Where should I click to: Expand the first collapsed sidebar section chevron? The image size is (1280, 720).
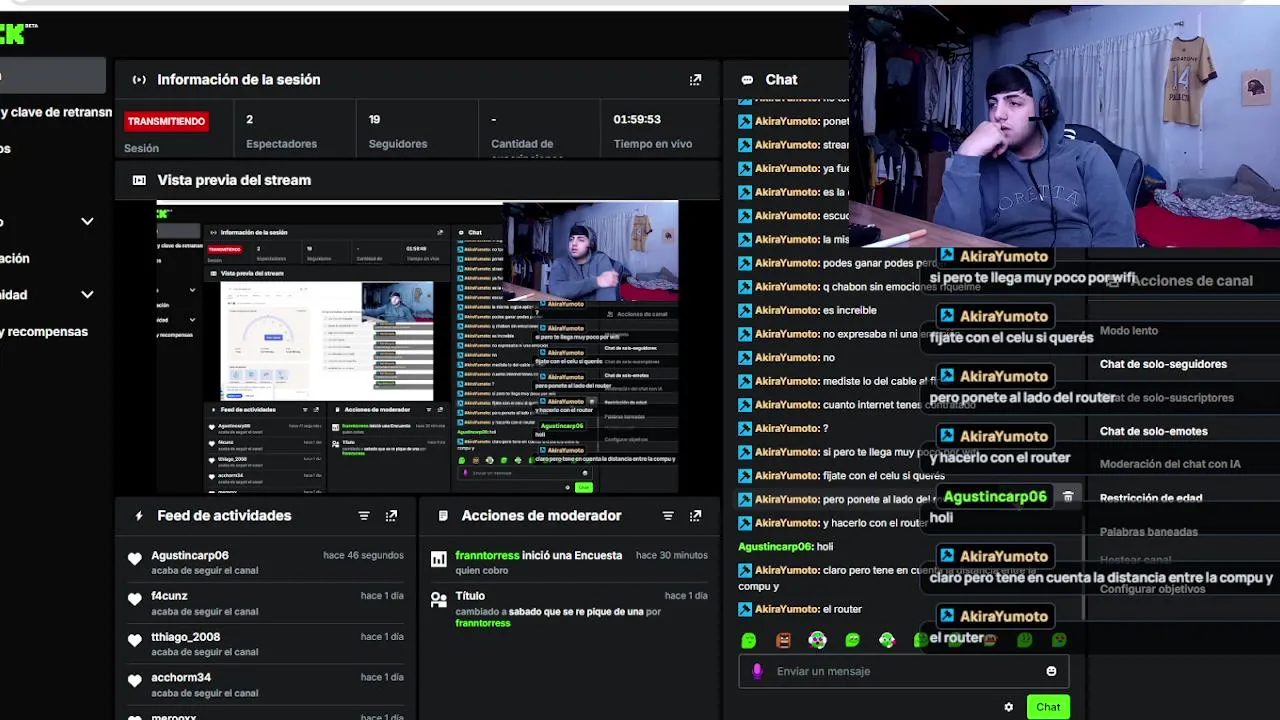(x=87, y=222)
